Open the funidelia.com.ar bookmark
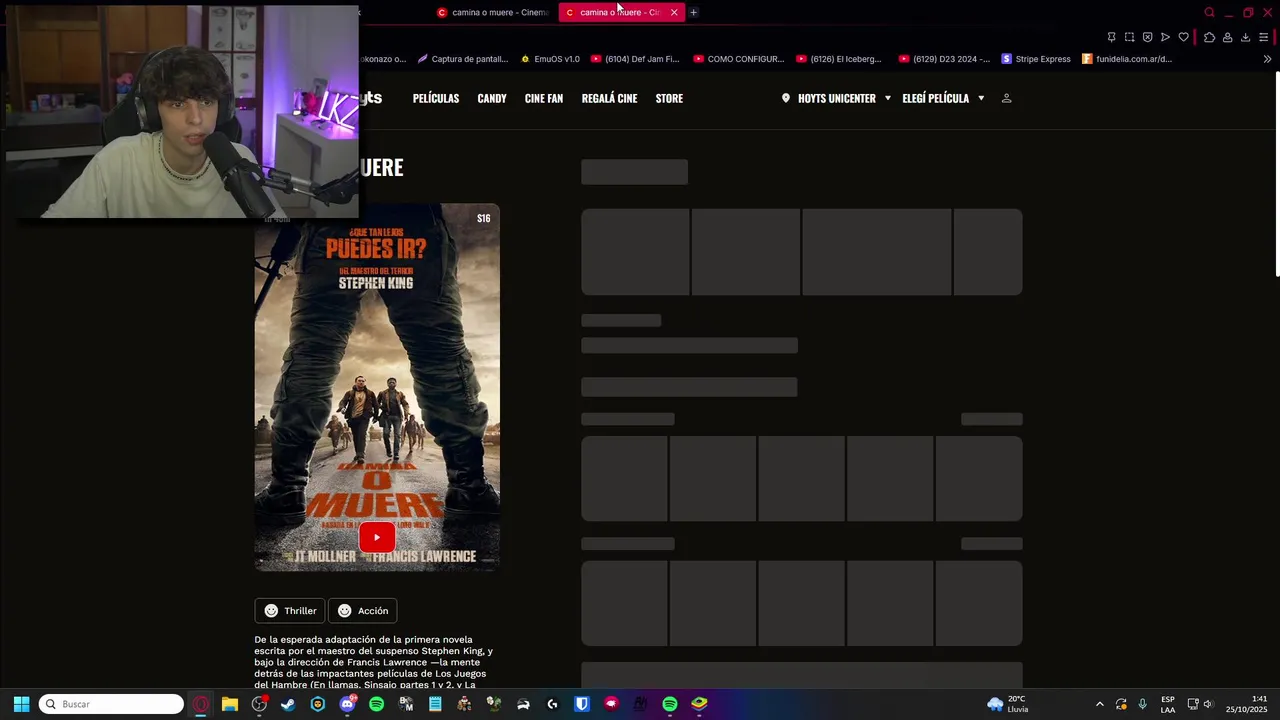Viewport: 1280px width, 720px height. 1127,59
